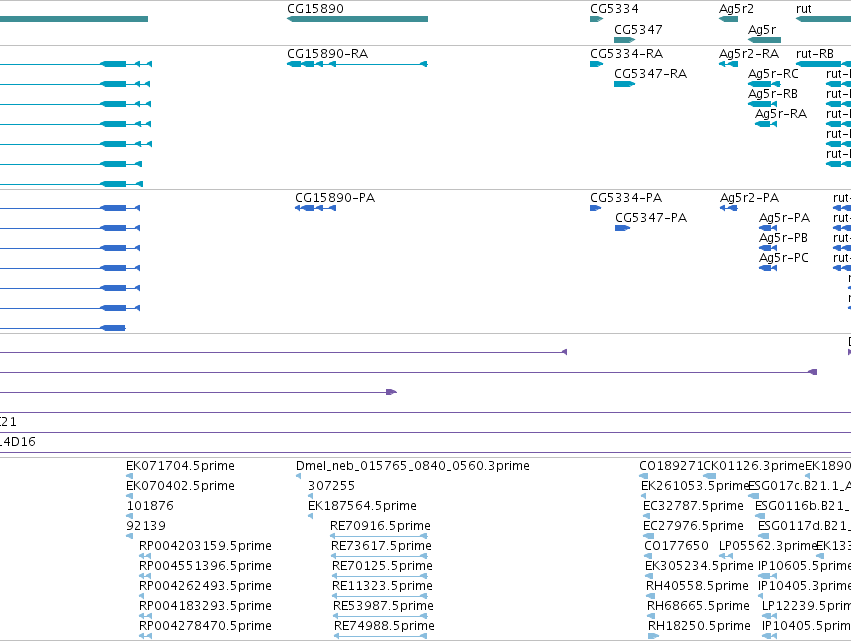The image size is (851, 641).
Task: Click the CG15890 gene label
Action: click(x=315, y=9)
